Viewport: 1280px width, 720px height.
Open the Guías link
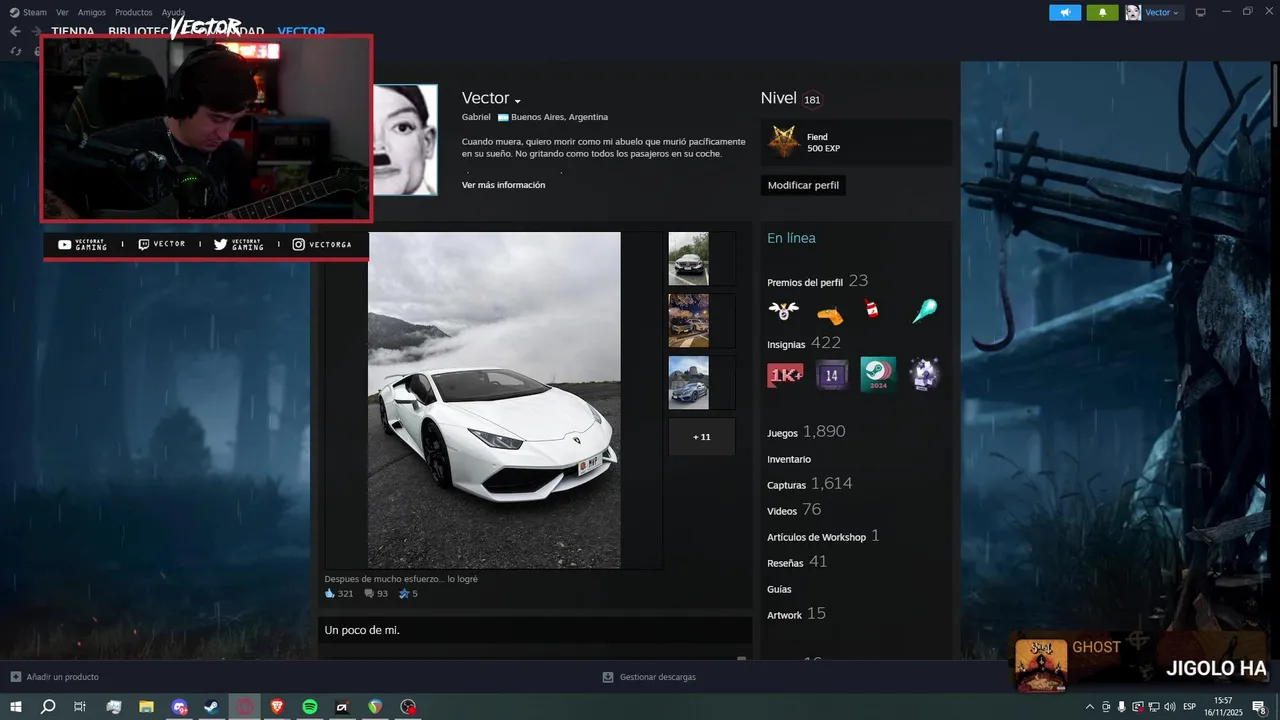click(x=779, y=589)
